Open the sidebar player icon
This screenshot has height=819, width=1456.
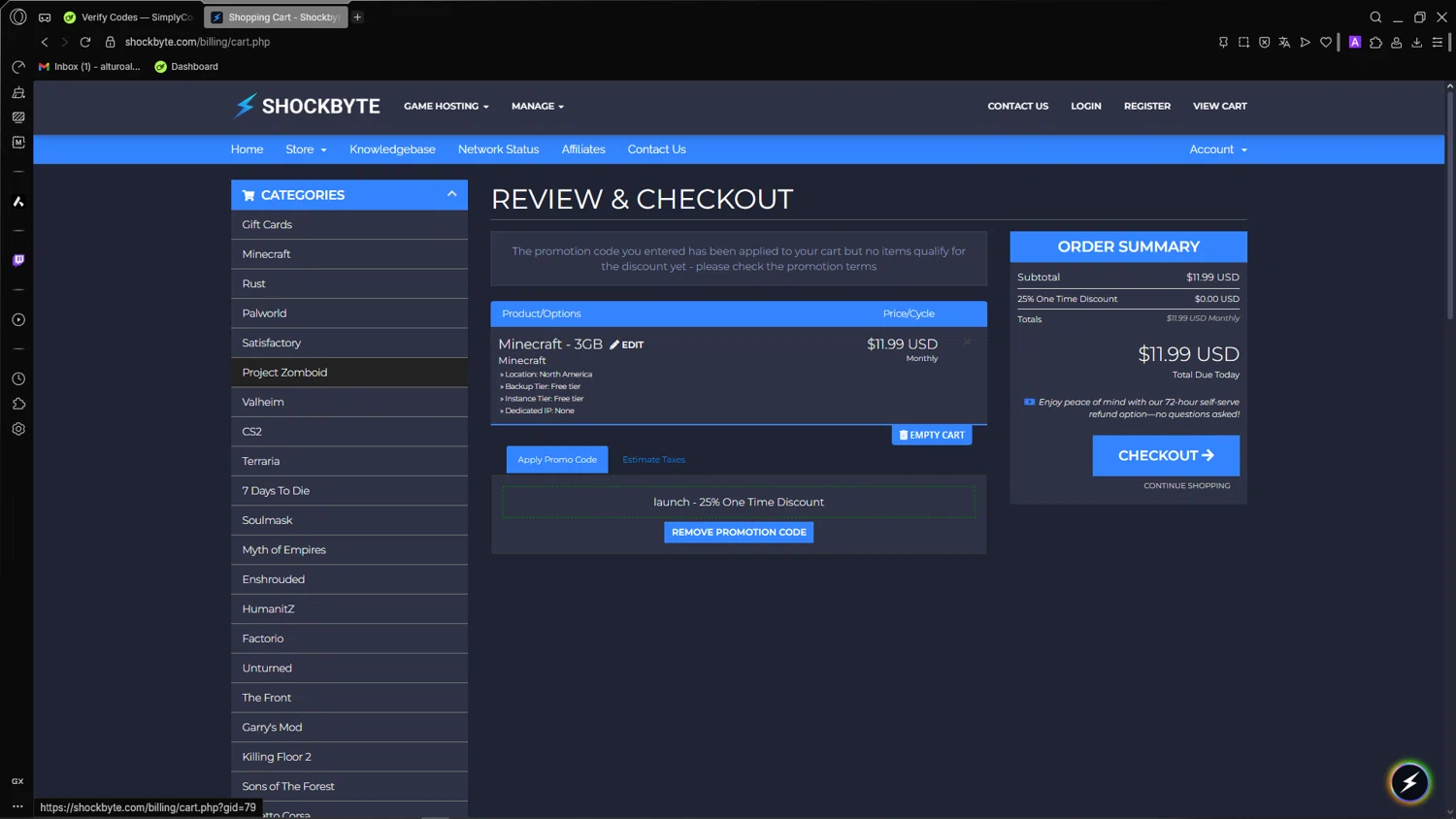click(x=18, y=319)
